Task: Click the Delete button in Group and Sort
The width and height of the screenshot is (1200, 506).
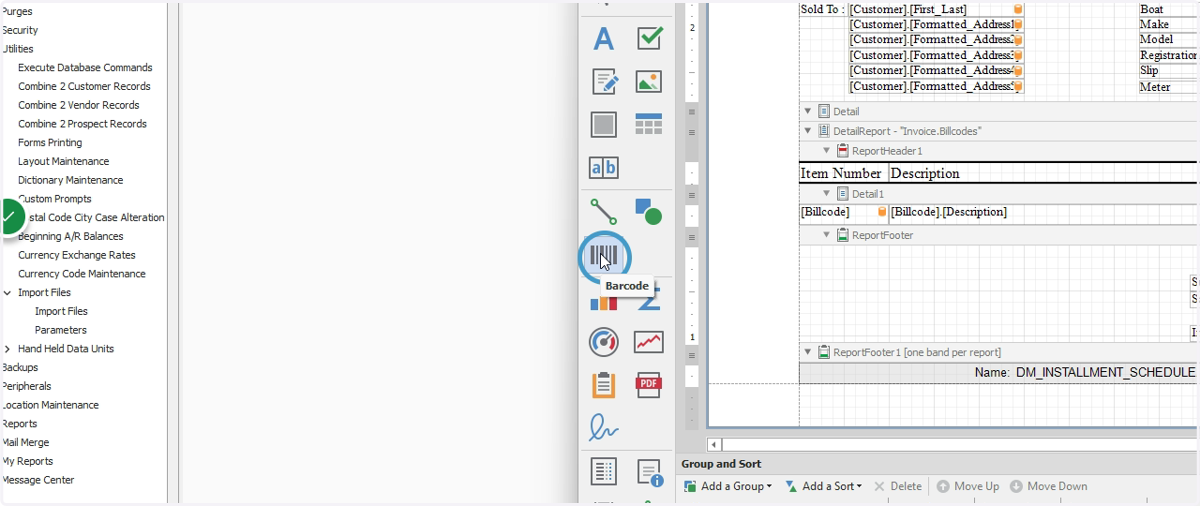Action: tap(898, 486)
